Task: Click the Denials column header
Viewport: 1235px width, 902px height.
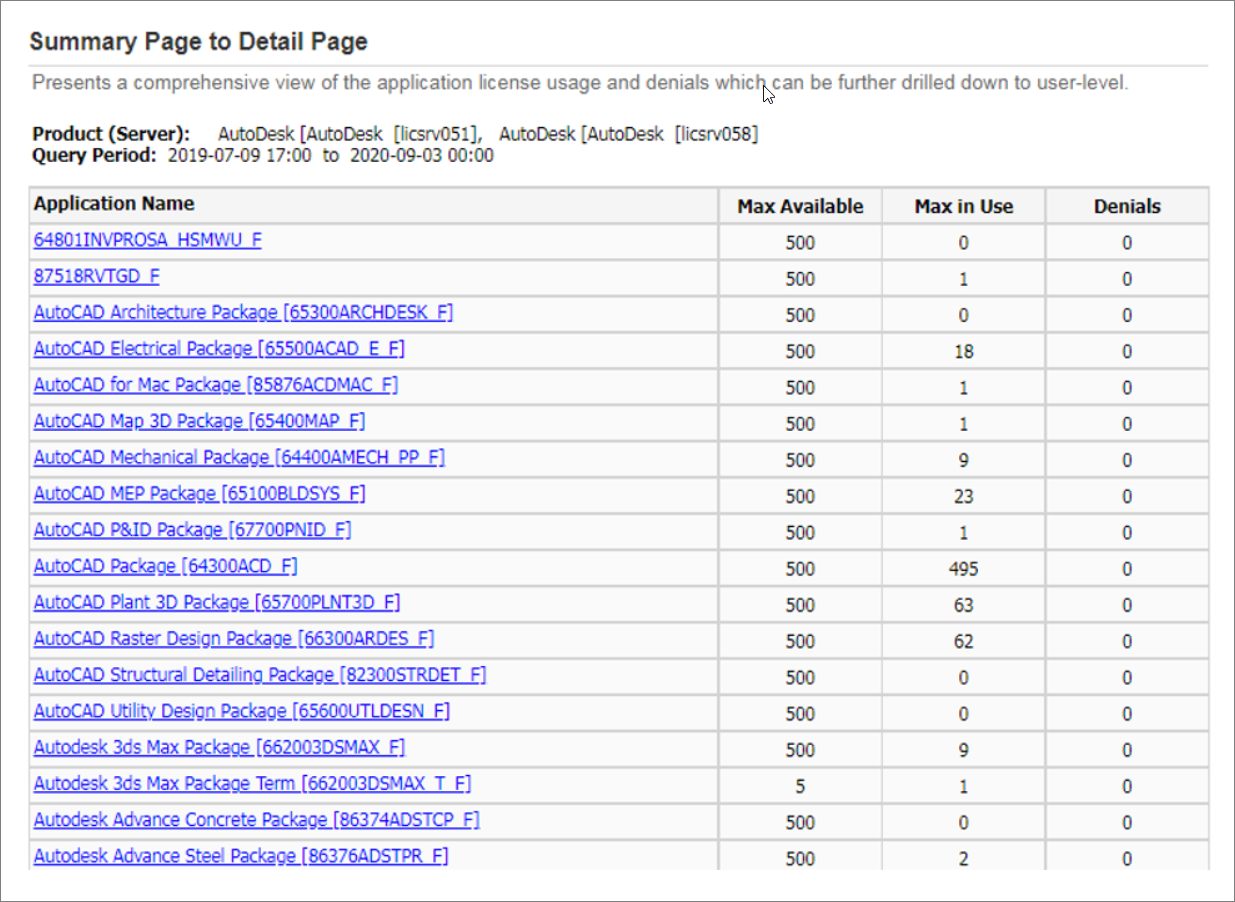Action: [x=1127, y=207]
